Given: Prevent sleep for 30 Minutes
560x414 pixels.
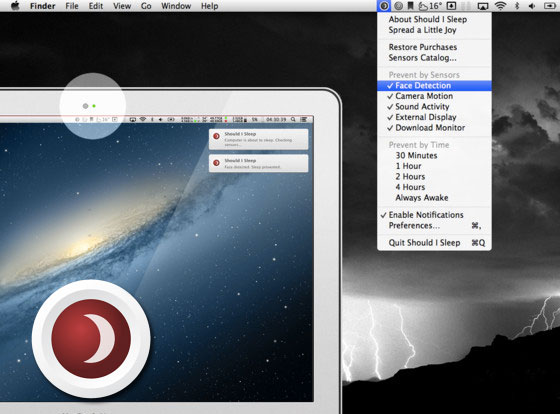Looking at the screenshot, I should (x=434, y=155).
